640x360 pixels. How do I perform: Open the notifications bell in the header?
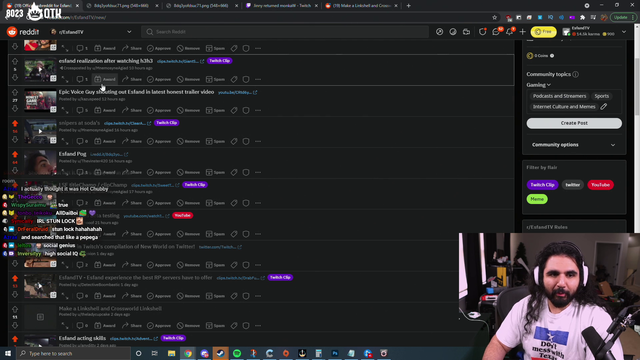tap(510, 32)
